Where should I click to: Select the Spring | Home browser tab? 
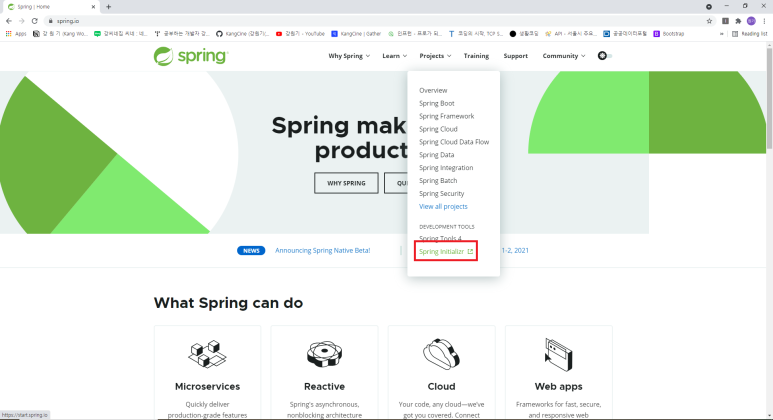[50, 6]
